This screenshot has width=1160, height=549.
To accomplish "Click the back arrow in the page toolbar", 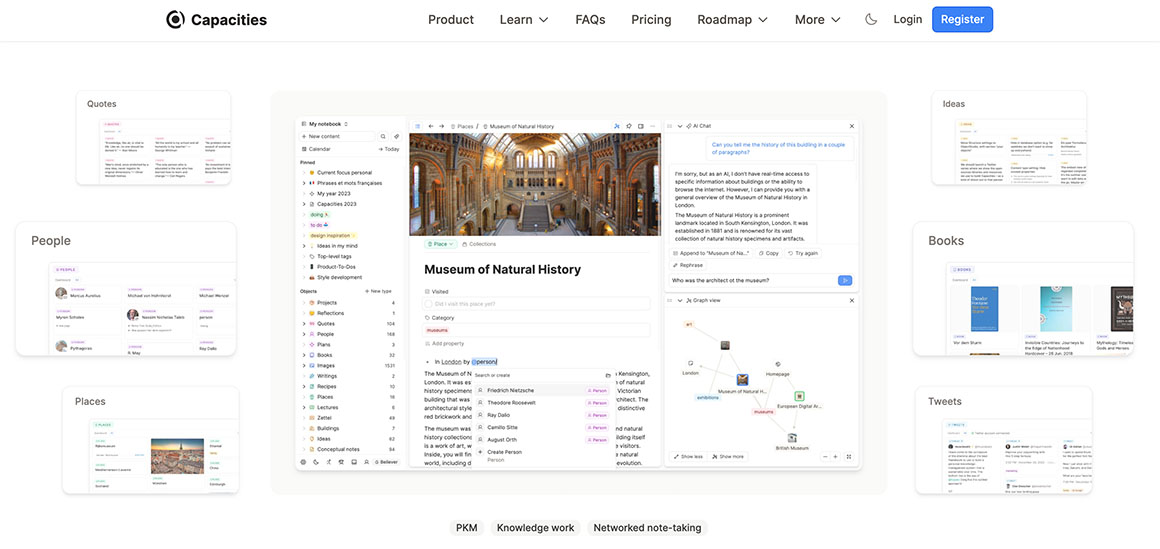I will [x=430, y=126].
